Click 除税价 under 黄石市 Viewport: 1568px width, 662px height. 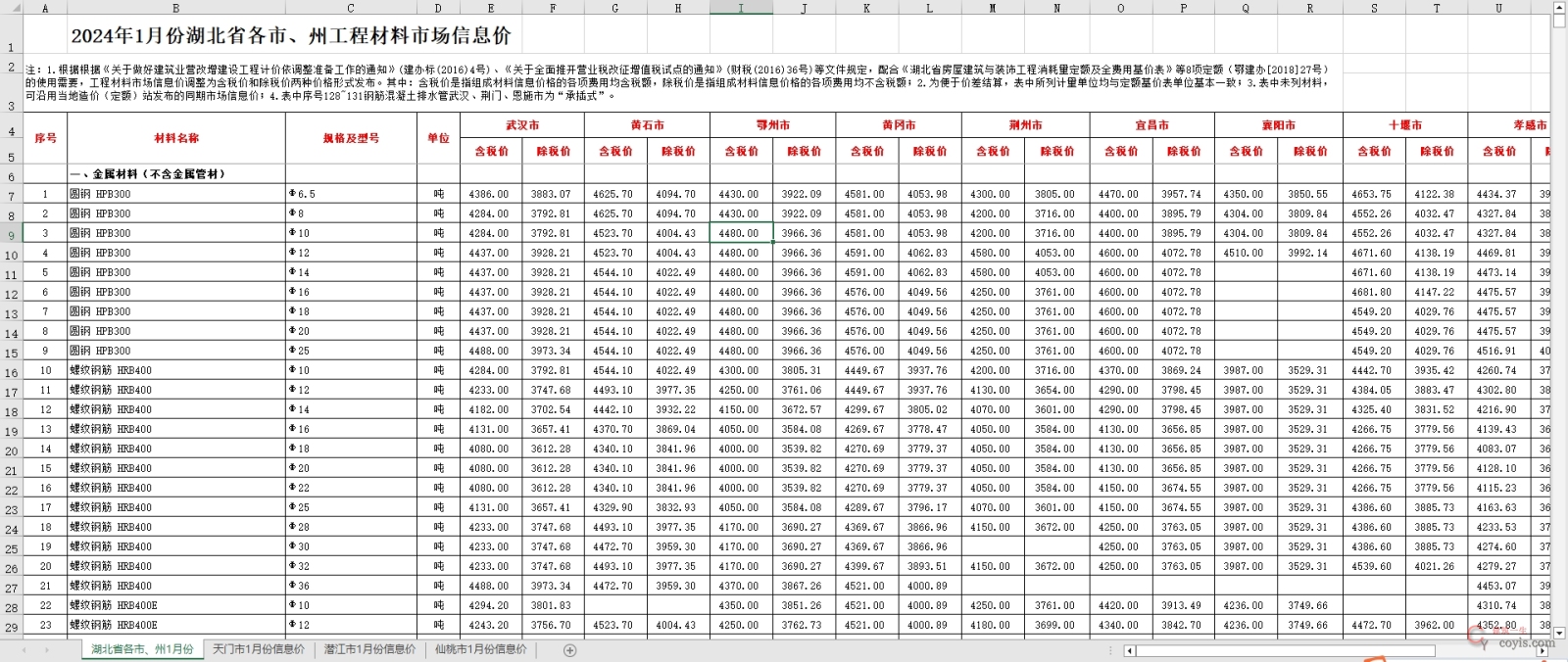(677, 151)
